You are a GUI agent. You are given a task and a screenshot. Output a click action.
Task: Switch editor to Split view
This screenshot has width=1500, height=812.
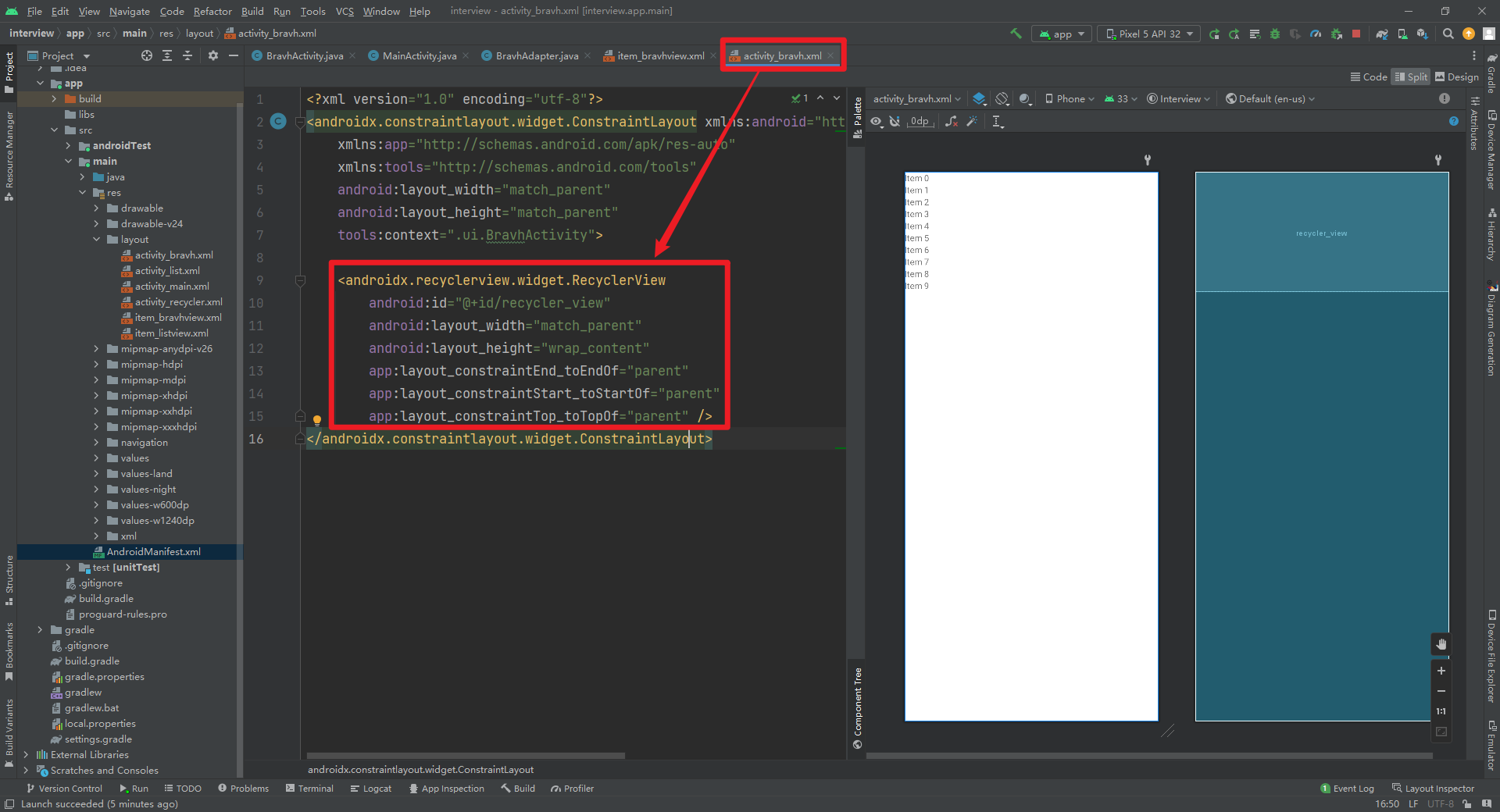point(1411,77)
